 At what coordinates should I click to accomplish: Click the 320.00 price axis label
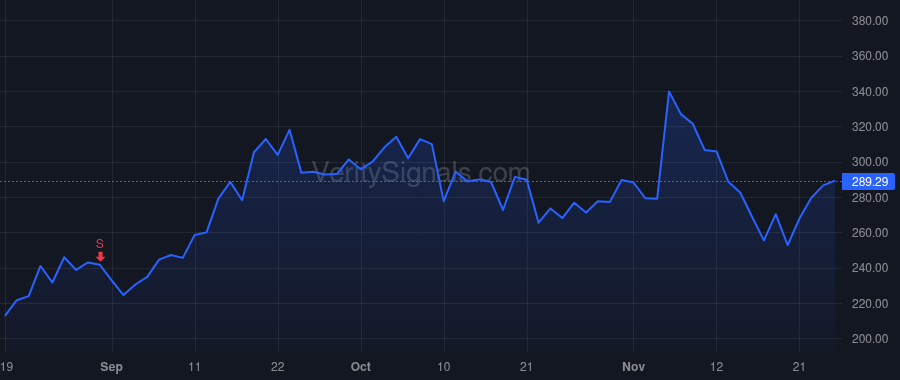pos(869,127)
